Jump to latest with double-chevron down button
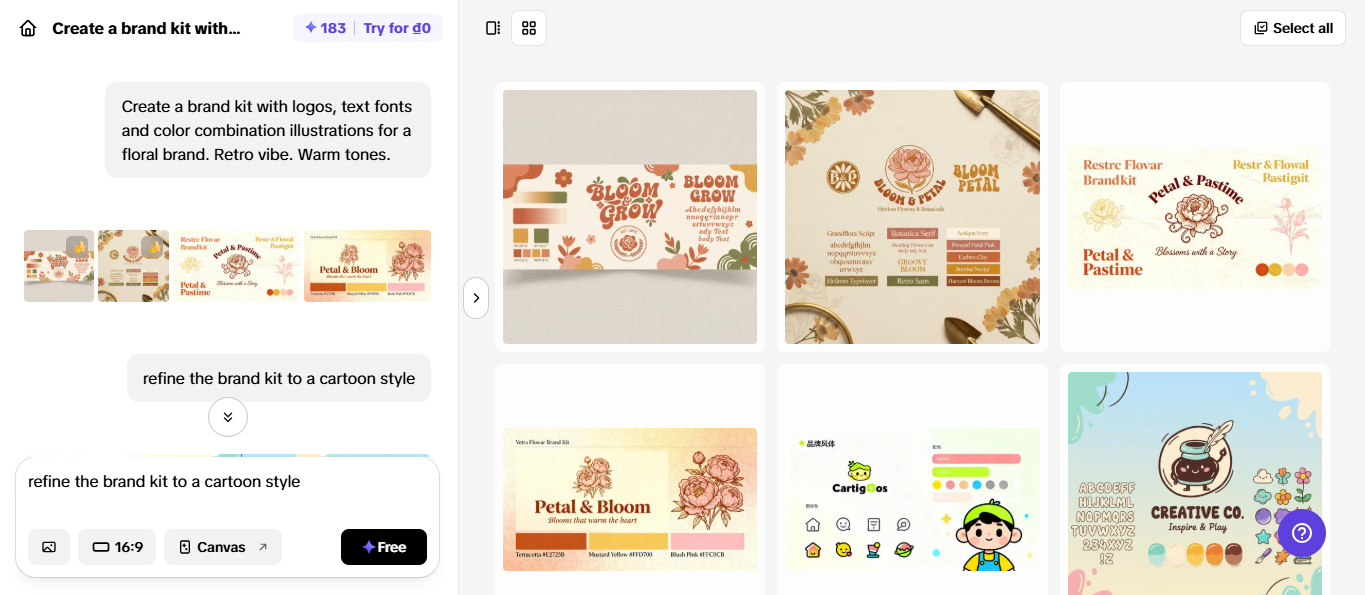The height and width of the screenshot is (595, 1365). click(x=228, y=417)
